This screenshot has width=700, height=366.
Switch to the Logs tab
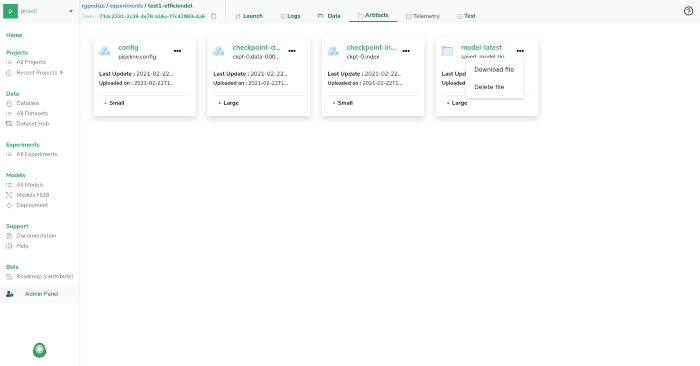pos(290,16)
